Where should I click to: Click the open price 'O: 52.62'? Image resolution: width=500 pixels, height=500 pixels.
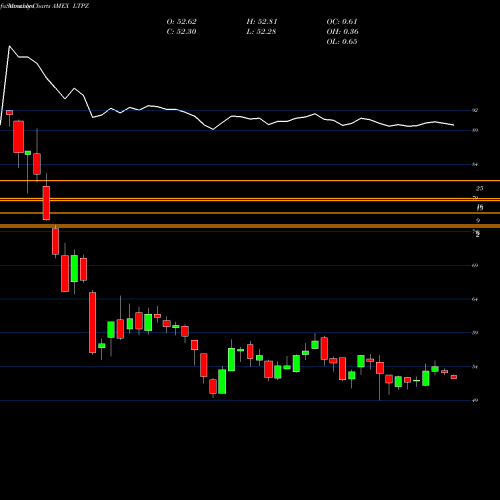coord(181,22)
